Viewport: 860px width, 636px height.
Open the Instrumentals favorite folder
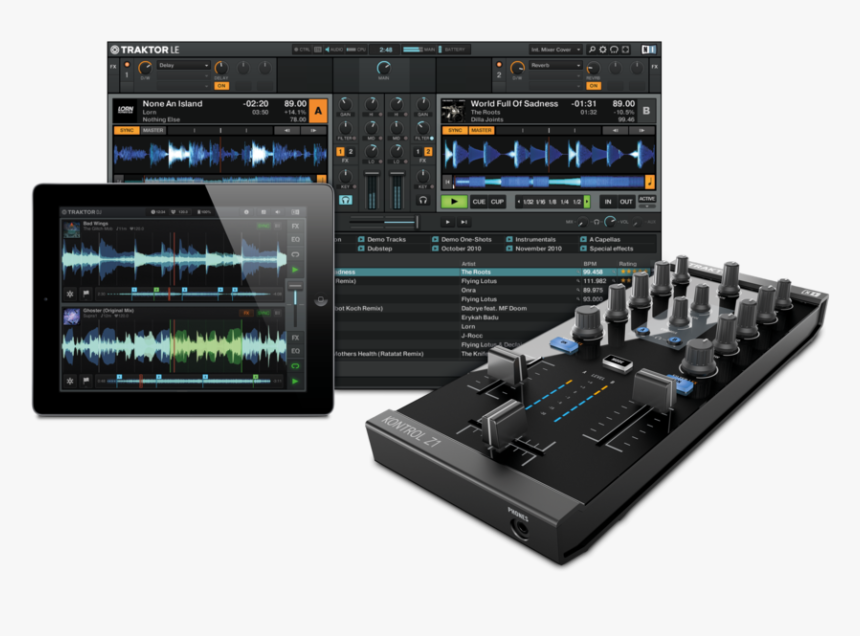531,240
